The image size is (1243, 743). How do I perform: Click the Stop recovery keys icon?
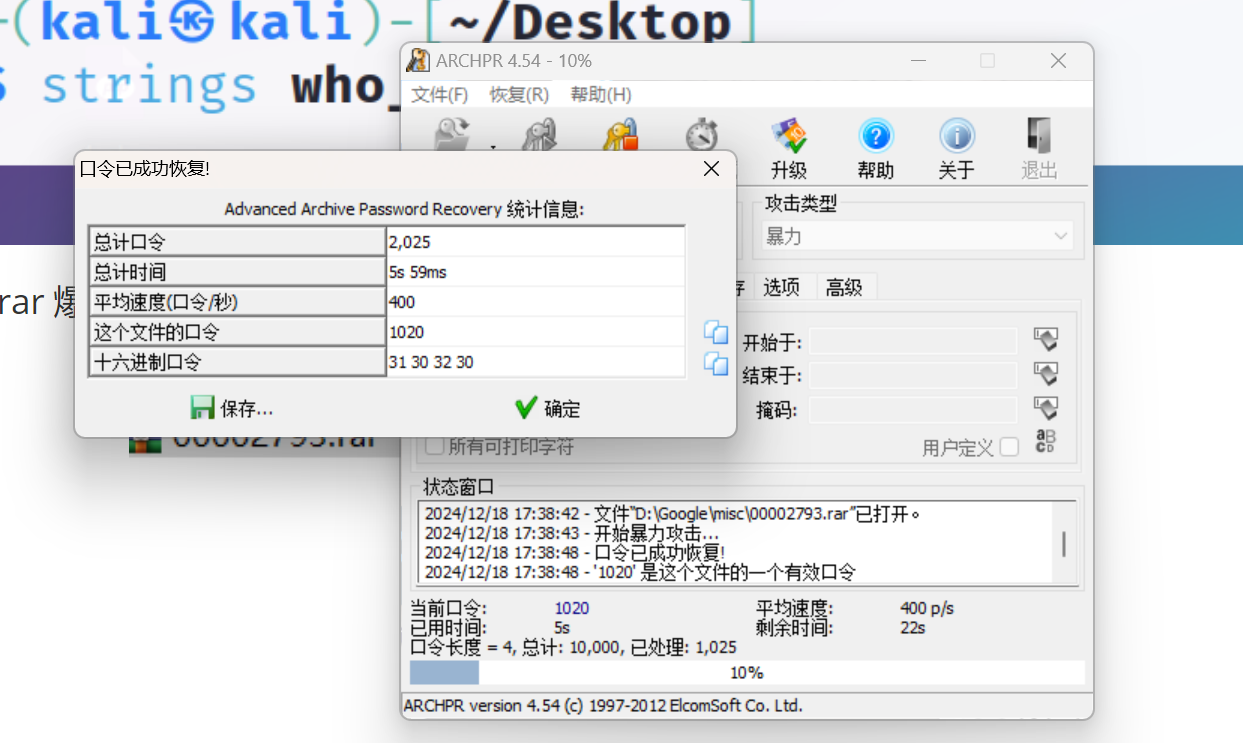(621, 134)
